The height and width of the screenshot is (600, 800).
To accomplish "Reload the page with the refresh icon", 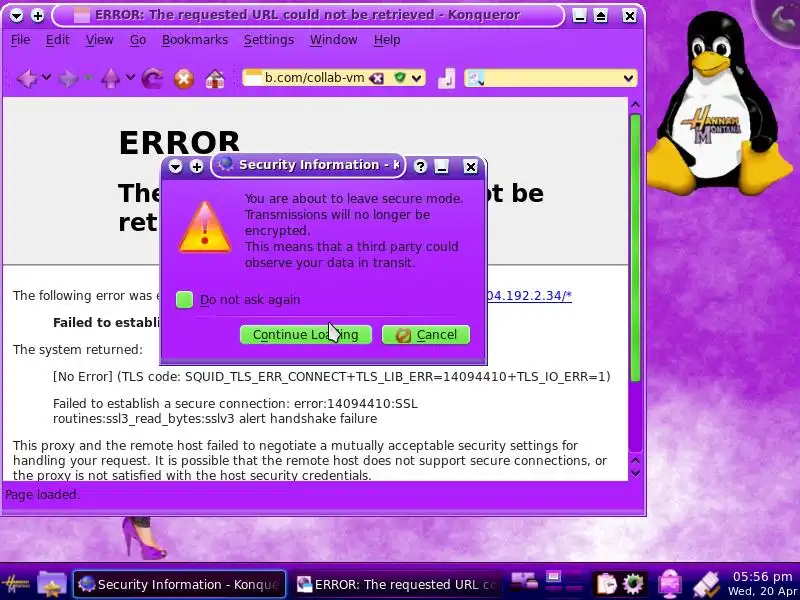I will (153, 79).
